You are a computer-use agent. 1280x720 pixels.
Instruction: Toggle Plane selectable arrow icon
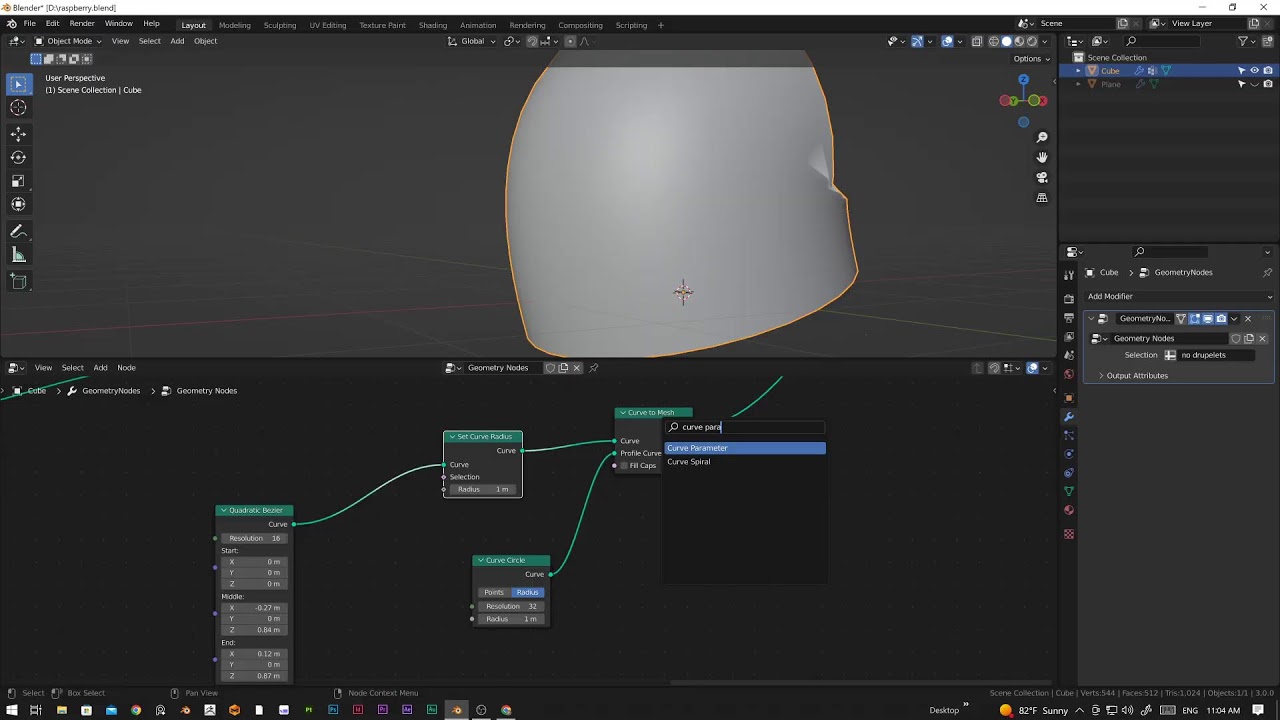coord(1242,84)
